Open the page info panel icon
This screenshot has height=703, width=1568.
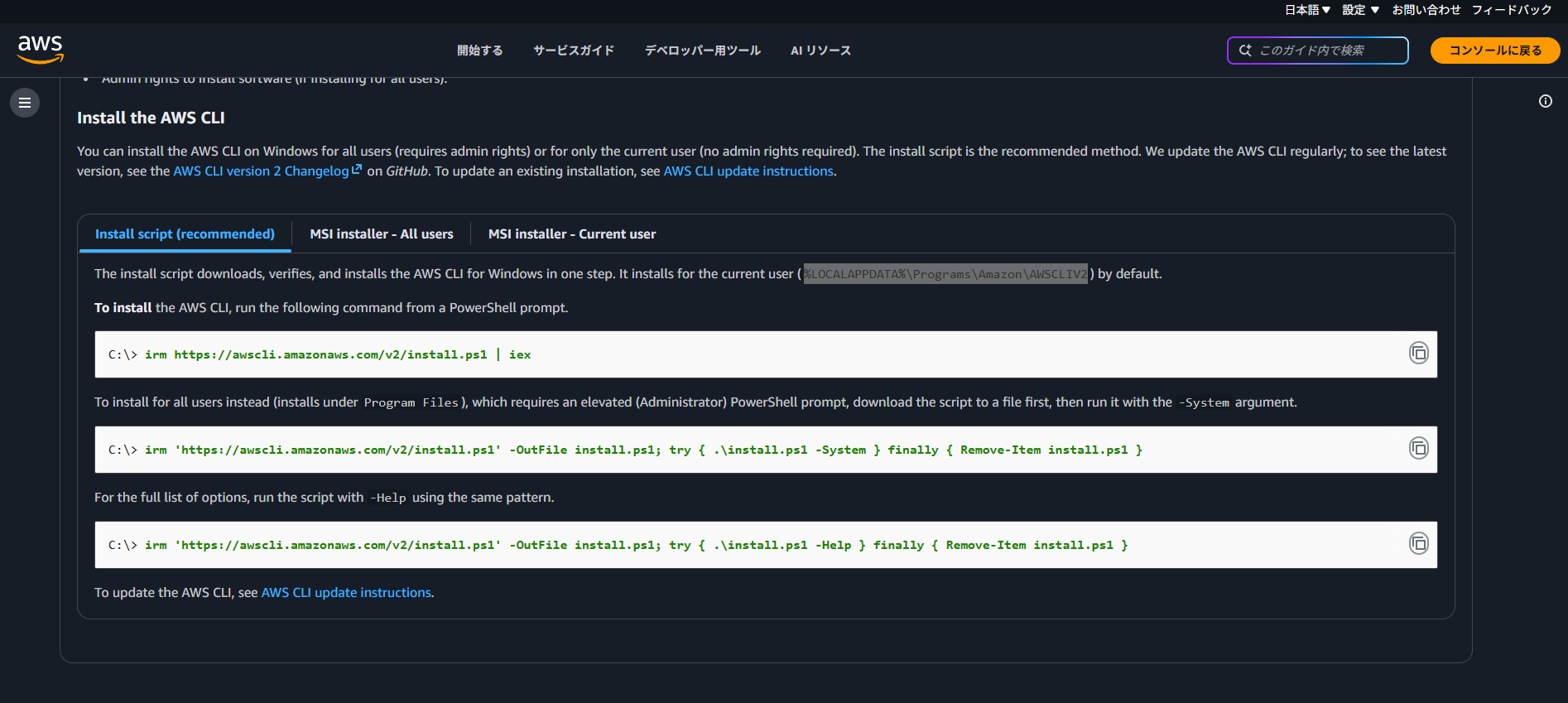(x=1546, y=101)
